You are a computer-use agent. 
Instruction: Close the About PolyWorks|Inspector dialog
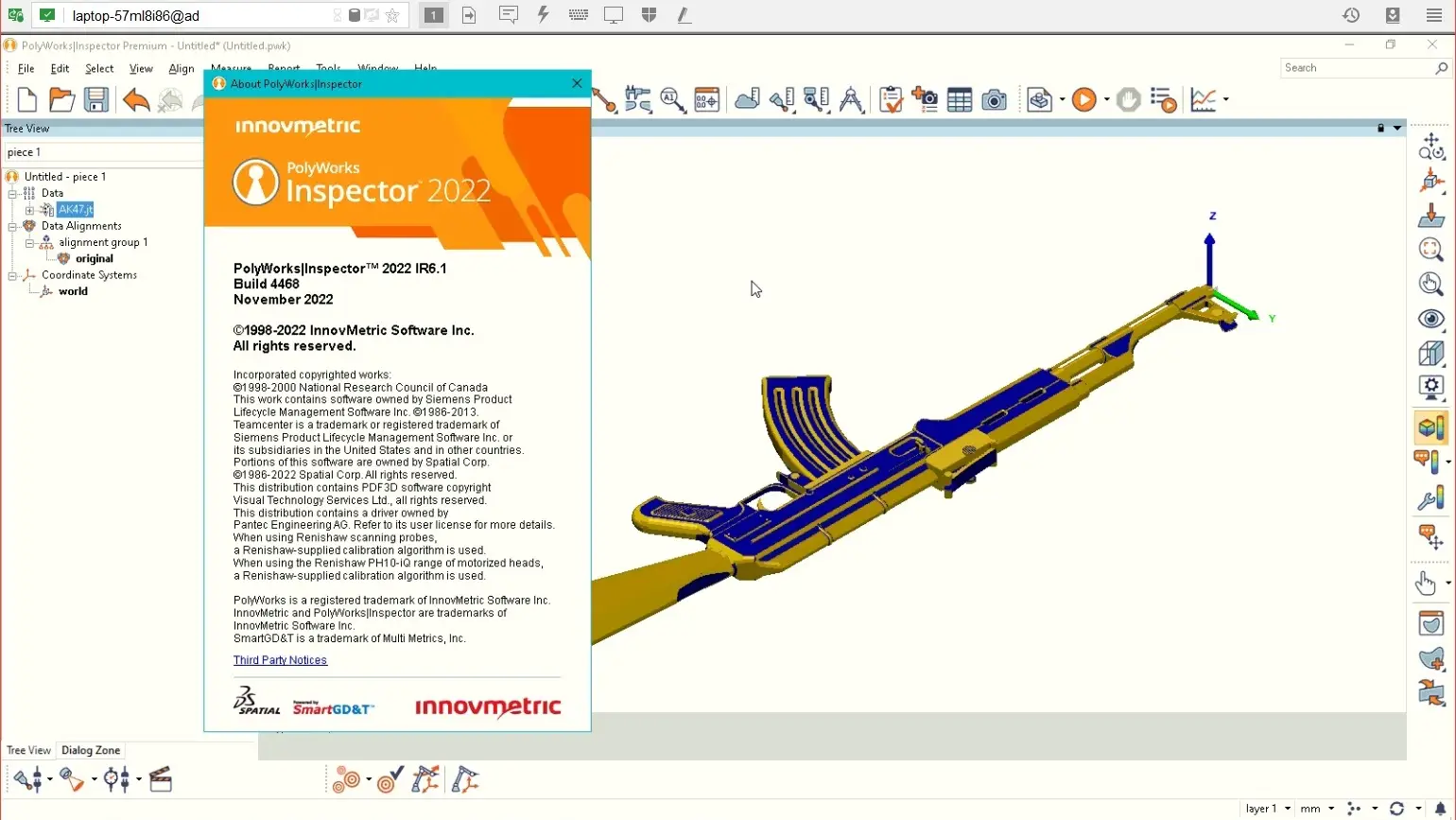(x=577, y=83)
